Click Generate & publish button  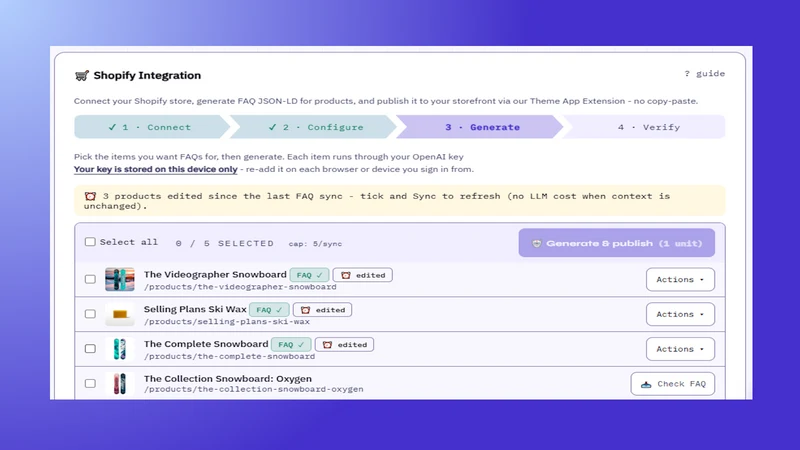[x=616, y=243]
